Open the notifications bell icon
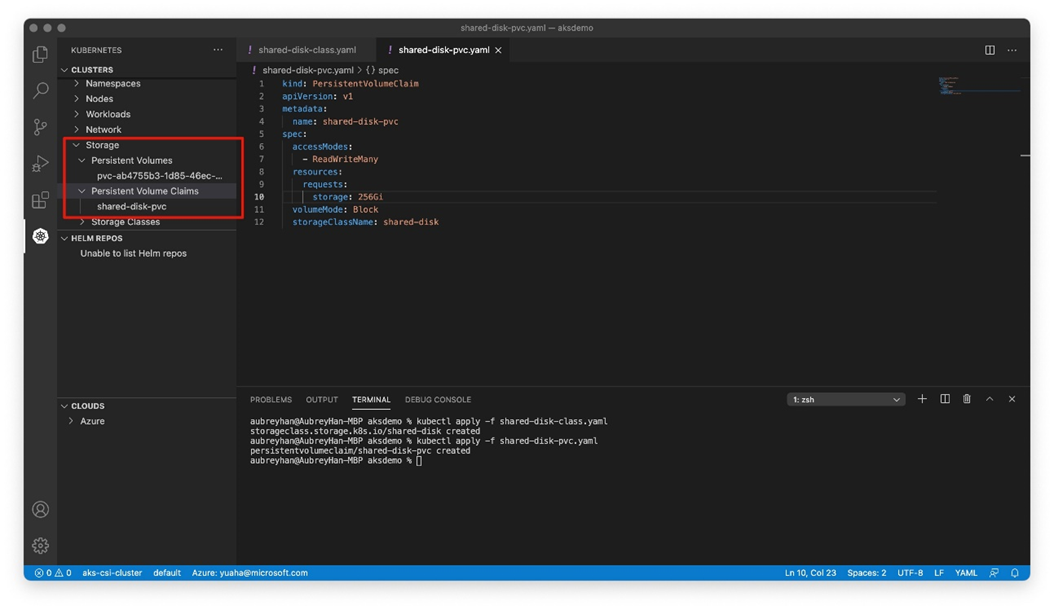Screen dimensions: 1054x610 coord(1015,573)
